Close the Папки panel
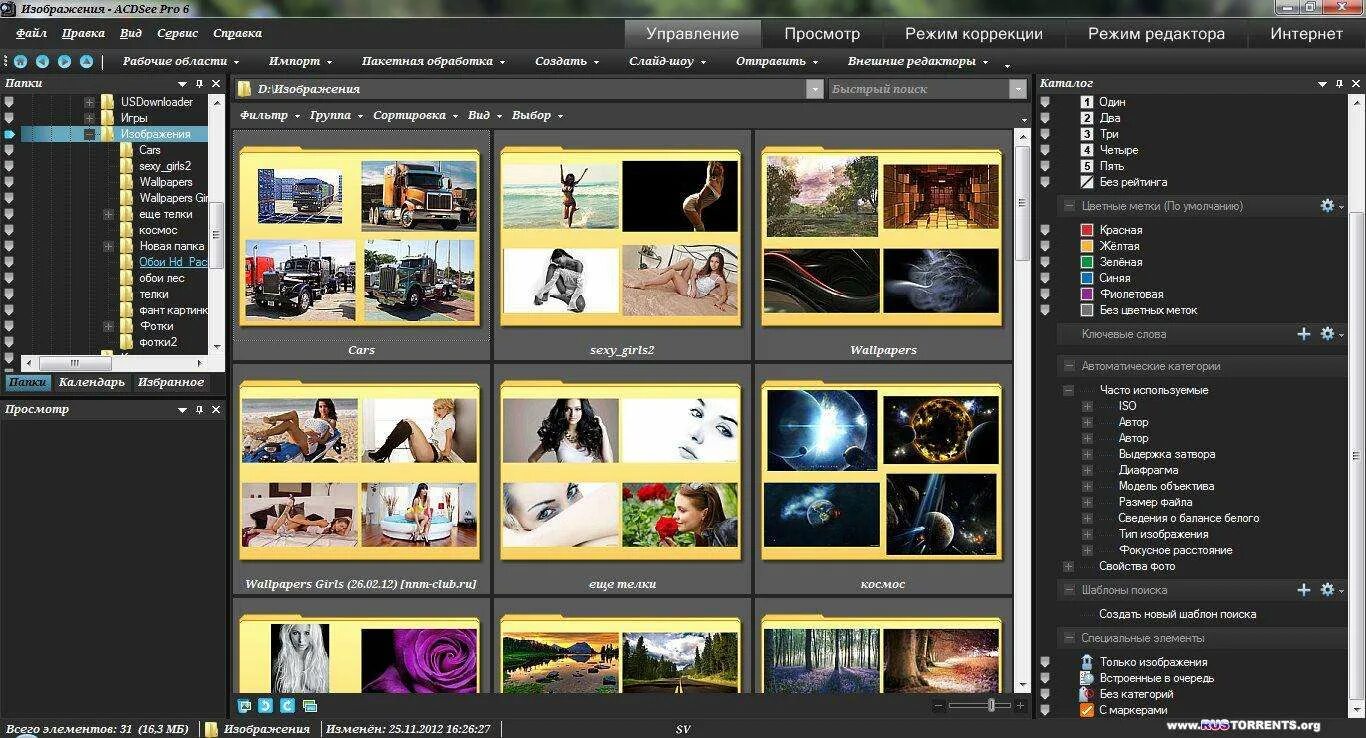The width and height of the screenshot is (1366, 738). (x=217, y=84)
